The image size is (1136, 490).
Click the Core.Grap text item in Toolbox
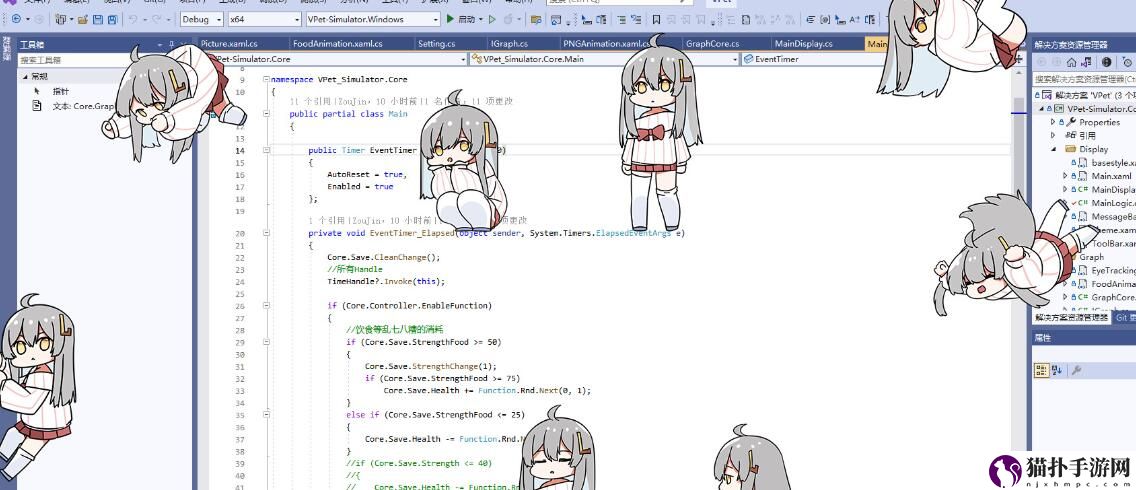(x=83, y=106)
